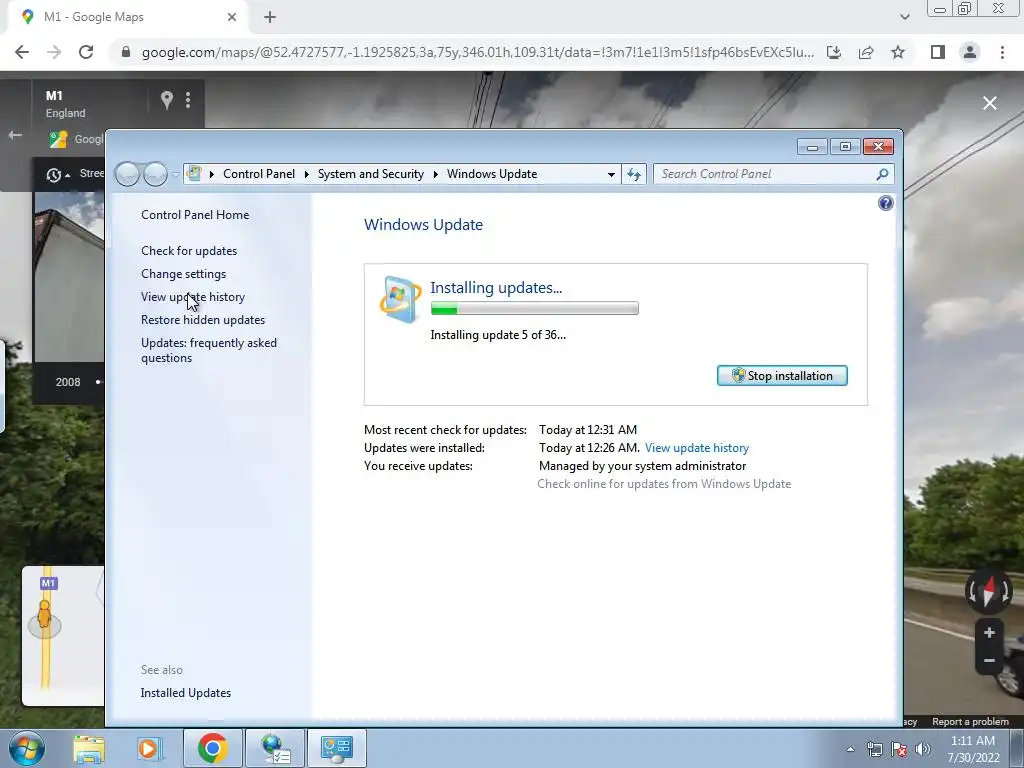1024x768 pixels.
Task: Go to Control Panel Home
Action: (x=195, y=215)
